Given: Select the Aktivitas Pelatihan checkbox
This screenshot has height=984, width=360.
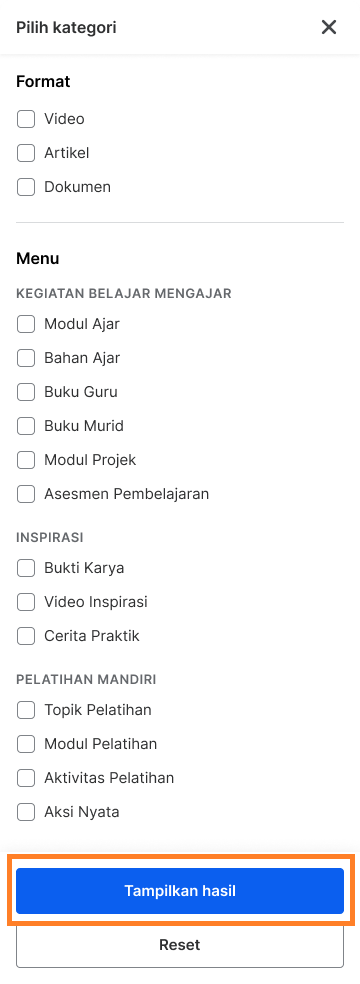Looking at the screenshot, I should click(x=26, y=778).
